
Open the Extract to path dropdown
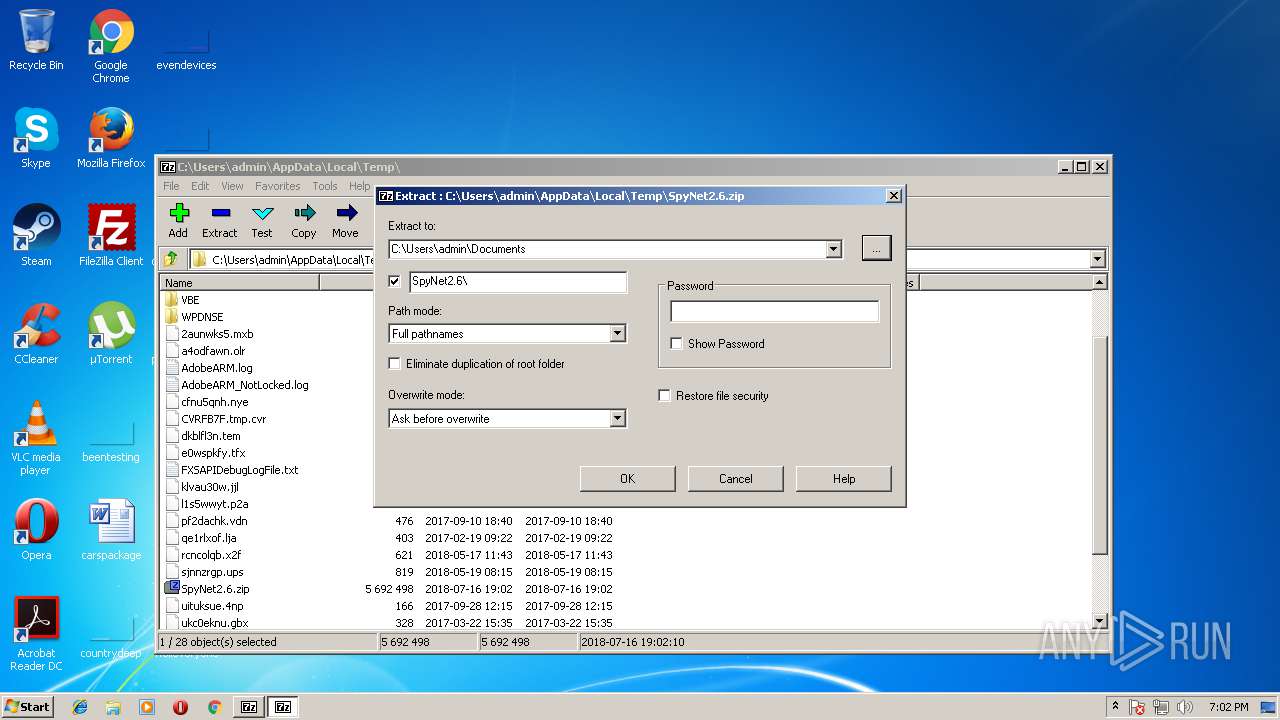click(x=834, y=249)
